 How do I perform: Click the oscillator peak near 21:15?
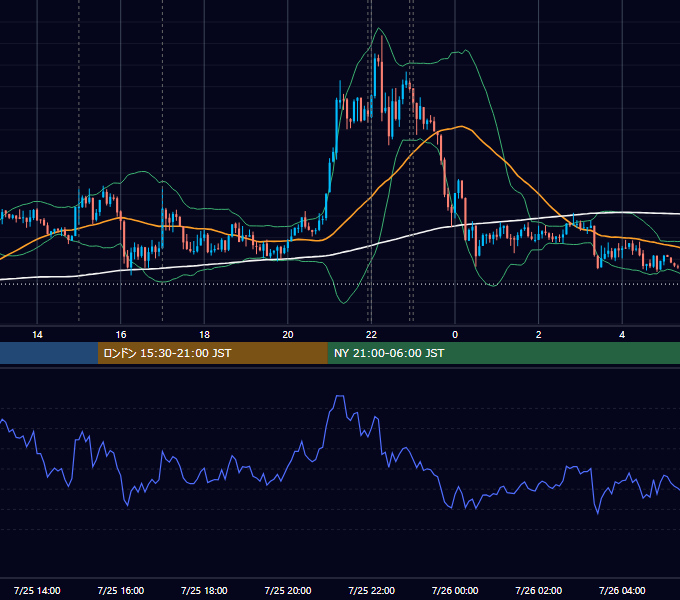(x=340, y=396)
